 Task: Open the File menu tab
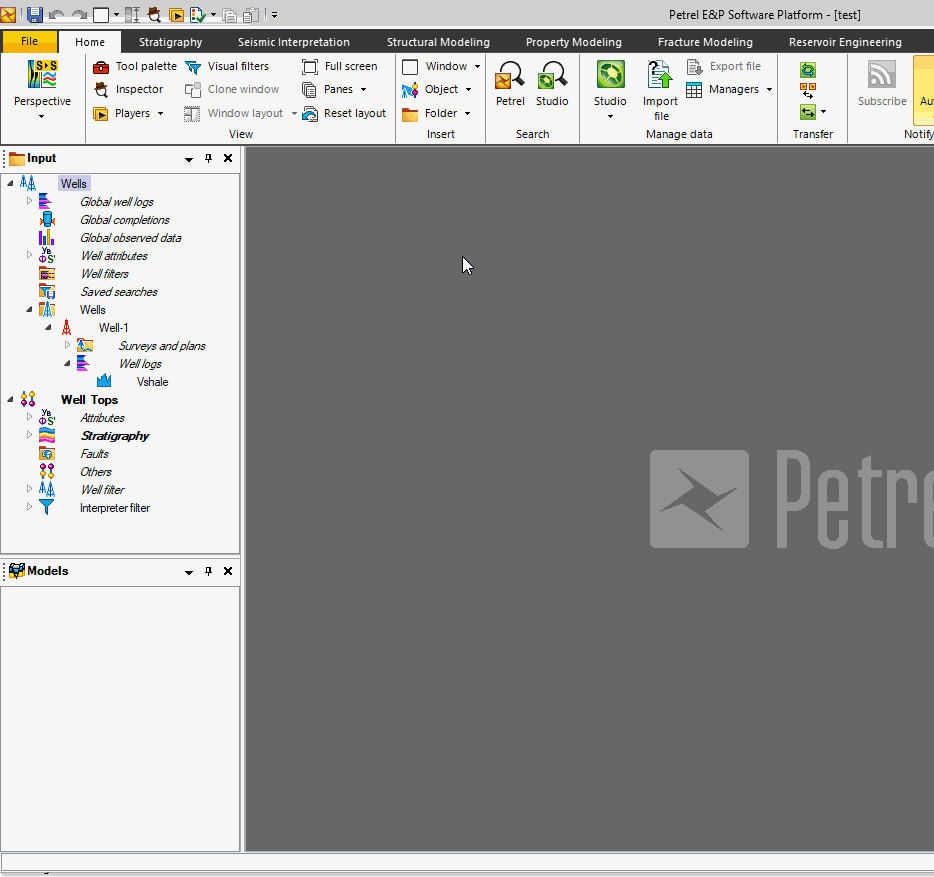(29, 41)
